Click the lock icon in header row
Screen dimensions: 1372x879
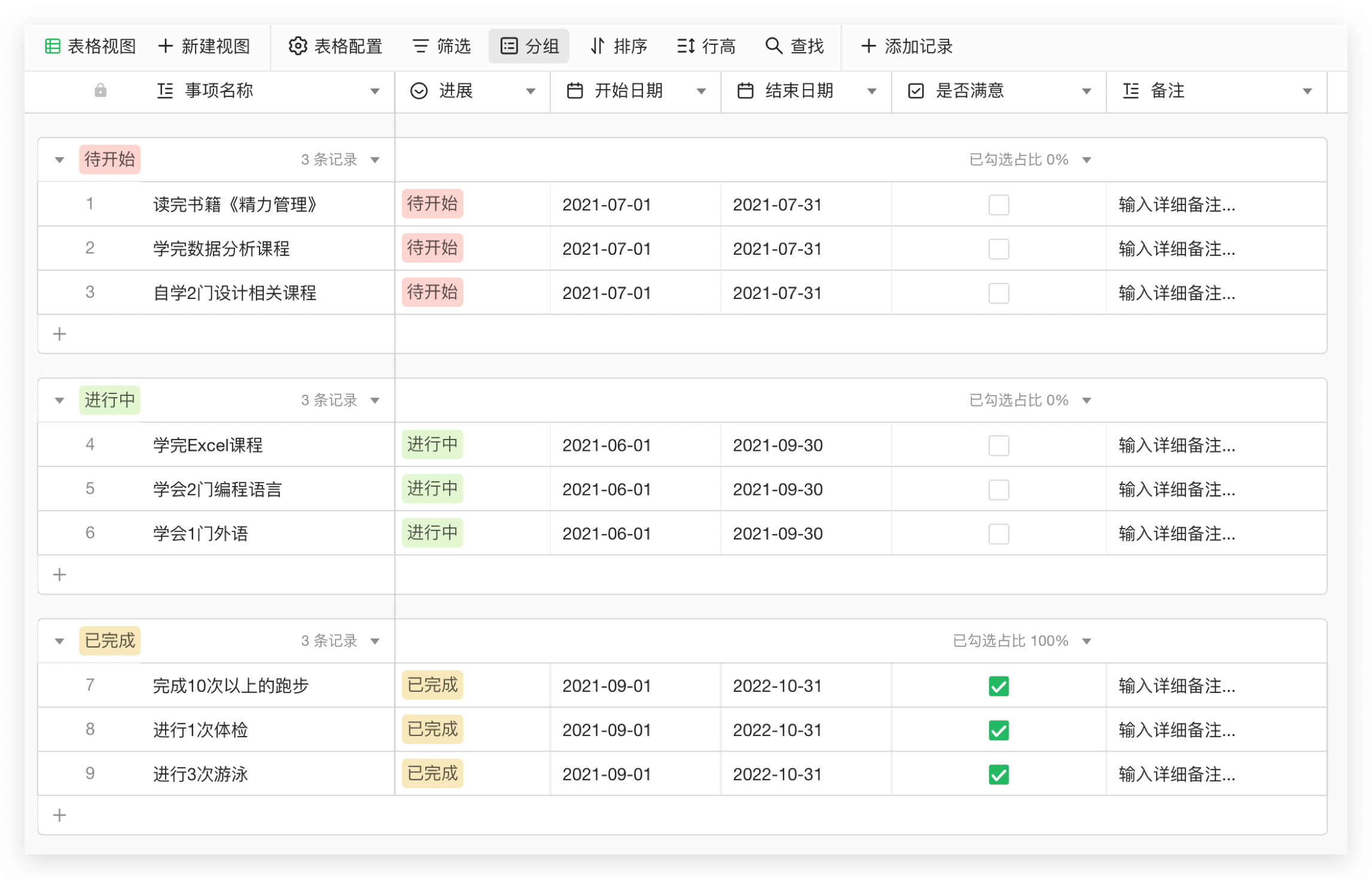pos(100,91)
